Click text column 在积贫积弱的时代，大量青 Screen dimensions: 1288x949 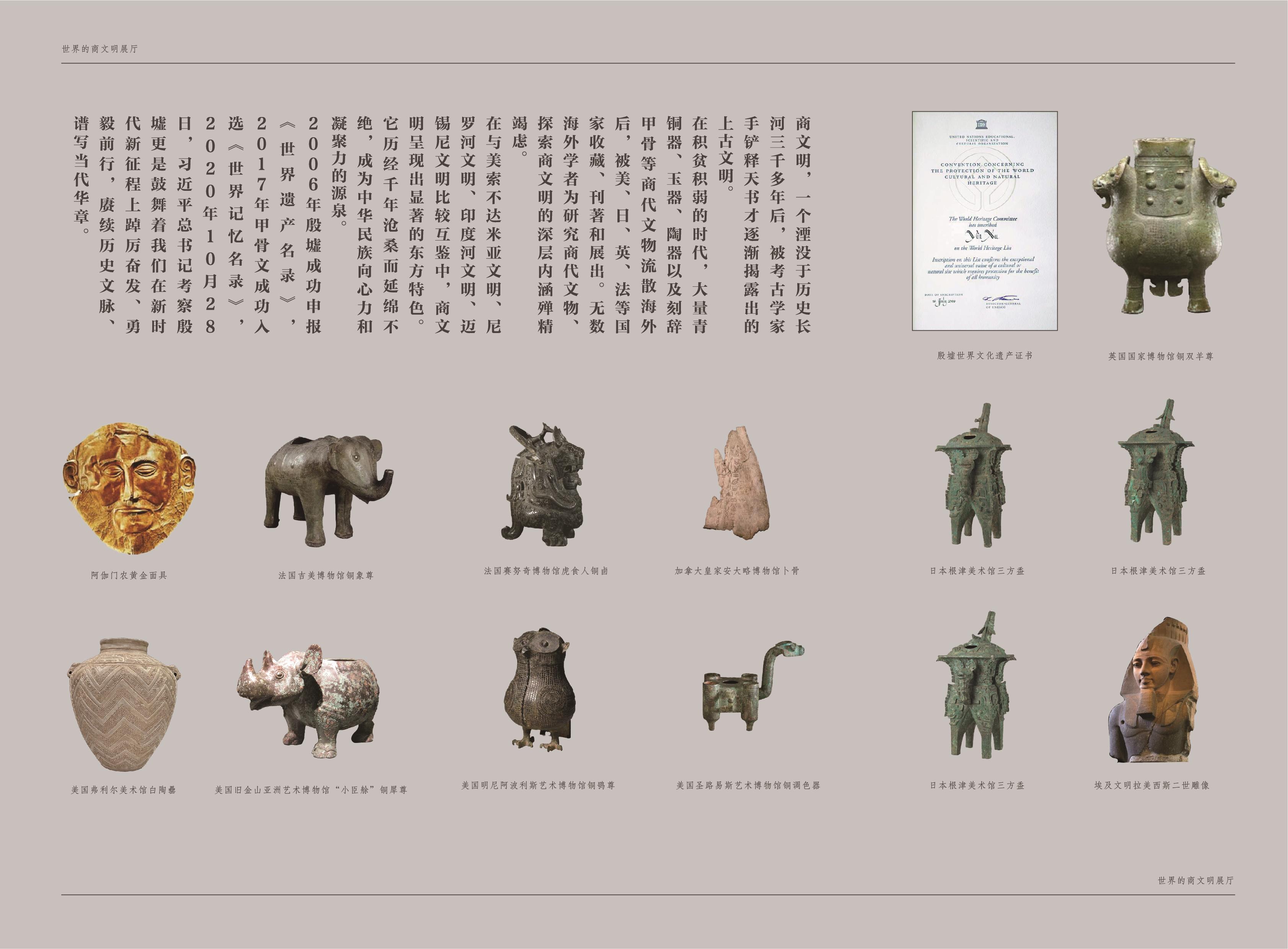pos(700,224)
